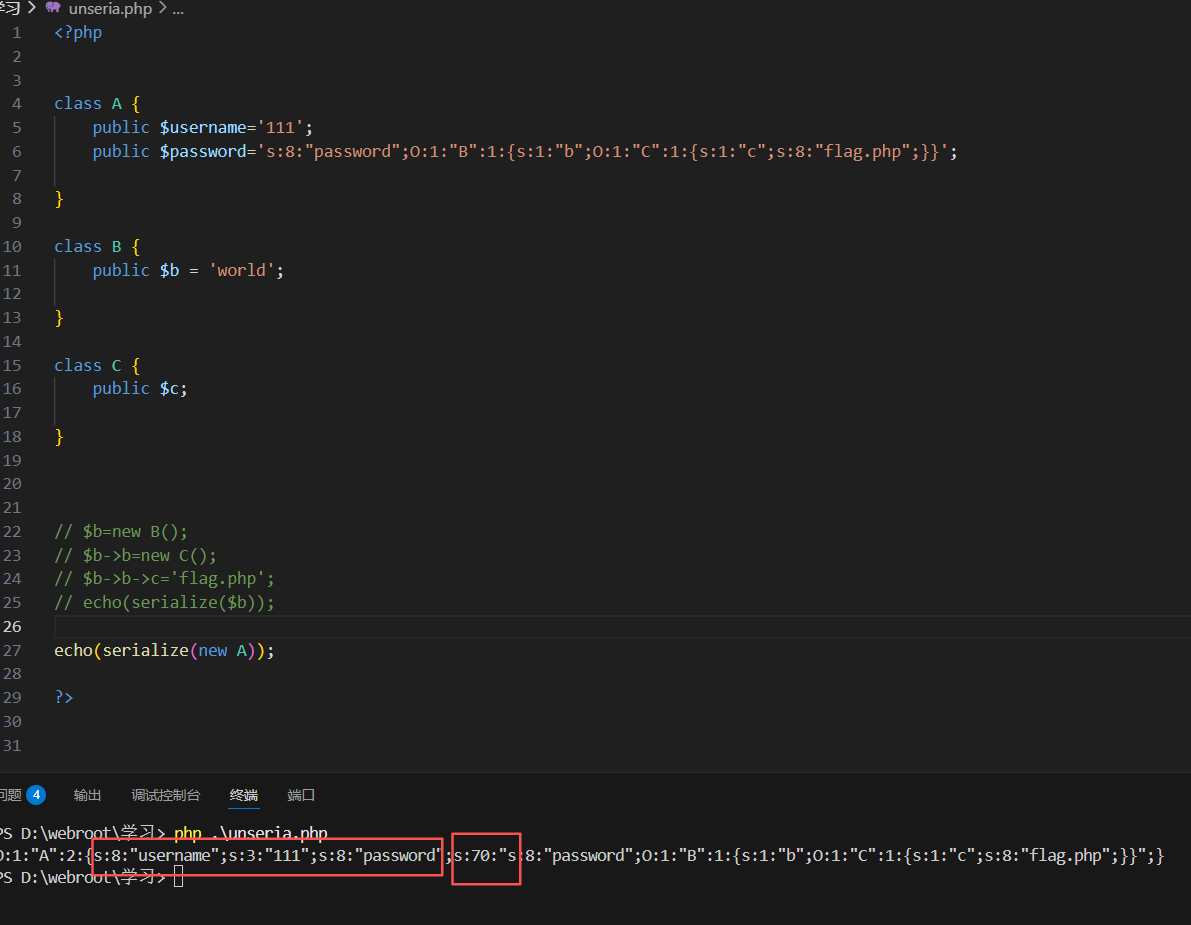The height and width of the screenshot is (925, 1191).
Task: Click the closing brace on line 8
Action: pyautogui.click(x=59, y=199)
